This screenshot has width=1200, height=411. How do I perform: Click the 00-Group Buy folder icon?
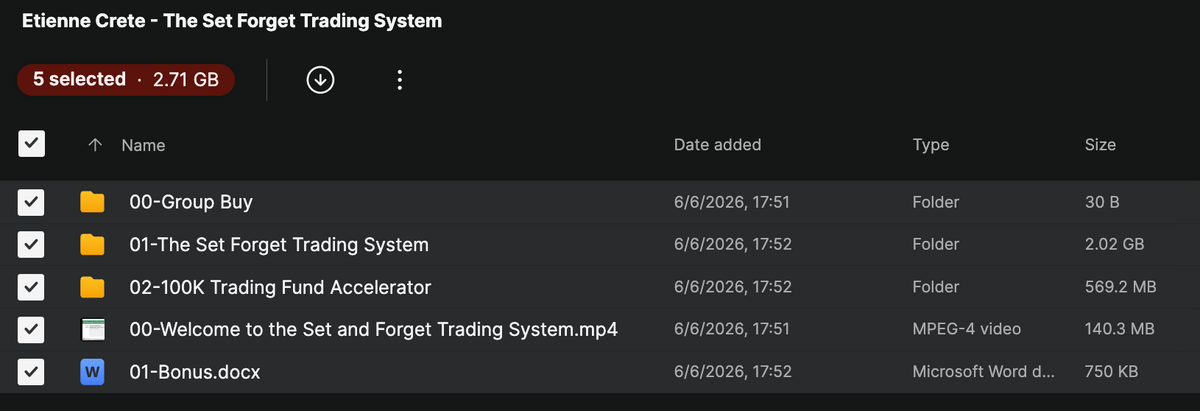pyautogui.click(x=92, y=202)
